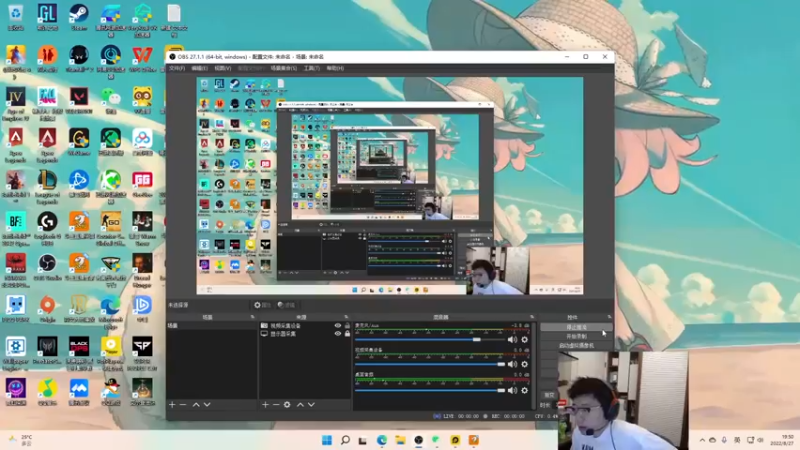Move scene up in Scenes panel

(x=196, y=405)
